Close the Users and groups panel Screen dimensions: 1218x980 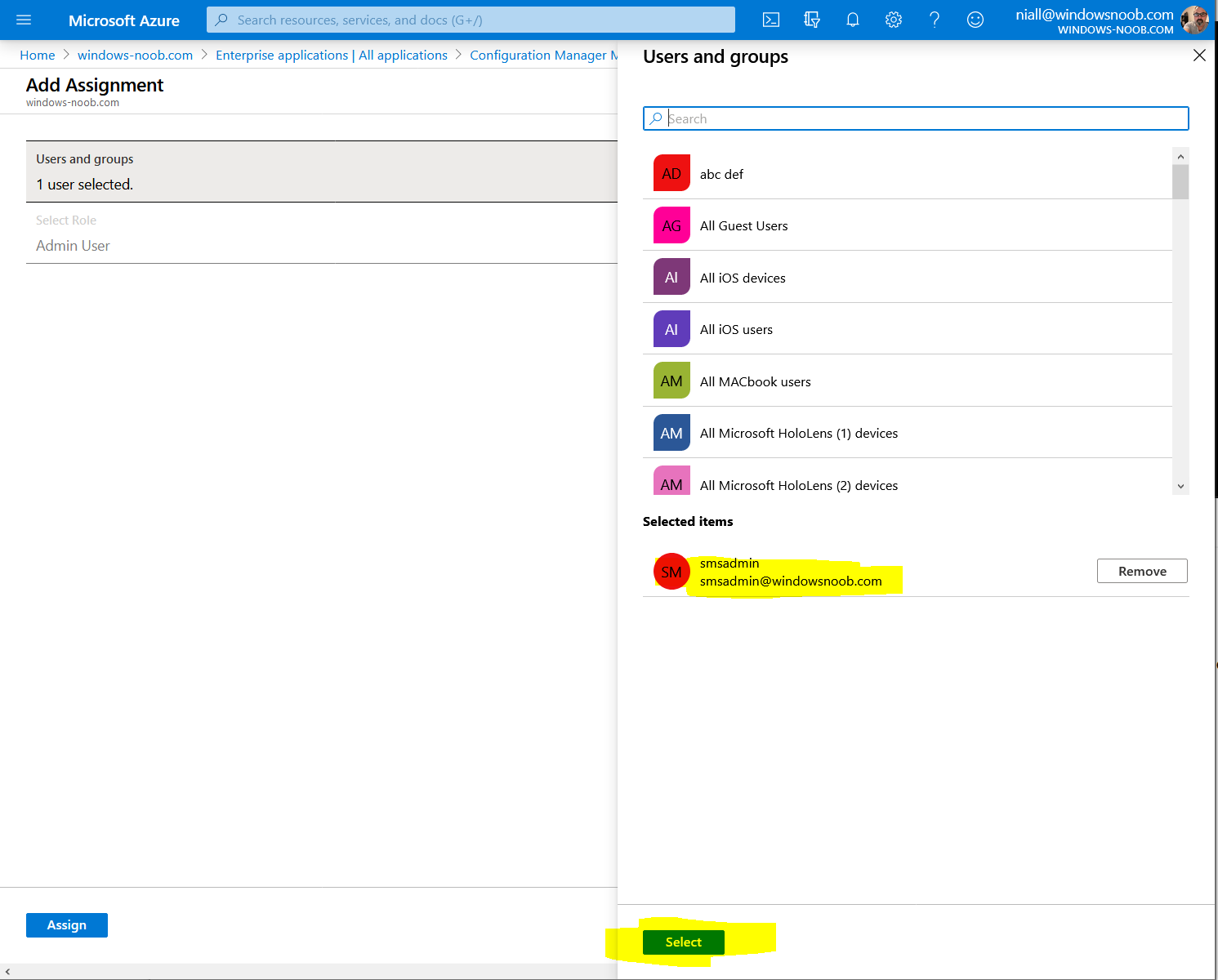click(1199, 55)
